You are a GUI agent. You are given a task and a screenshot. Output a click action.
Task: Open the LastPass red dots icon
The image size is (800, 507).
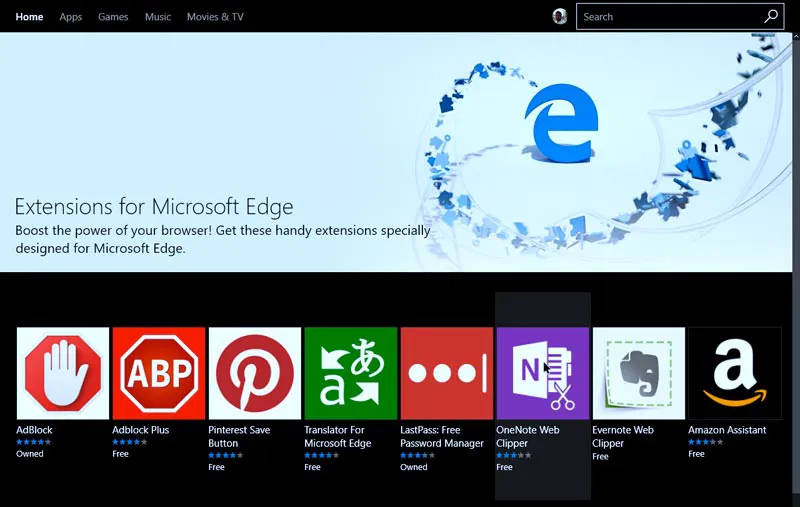coord(447,373)
